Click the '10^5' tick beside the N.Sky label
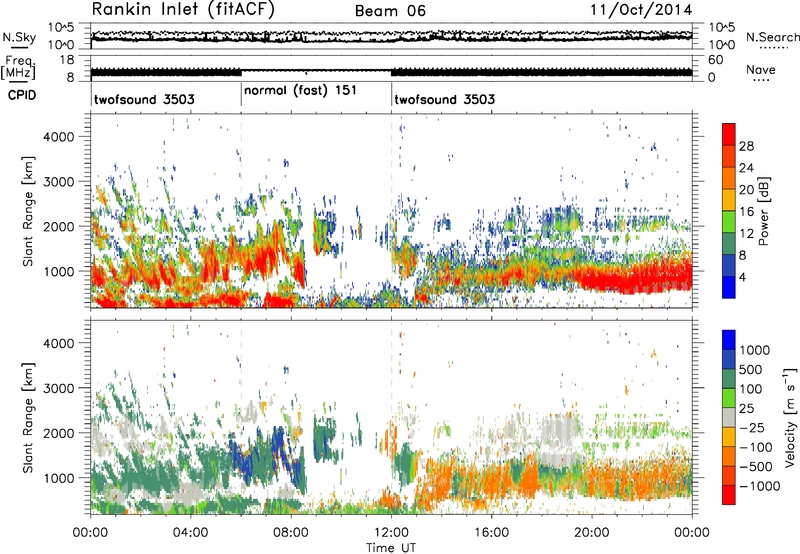The width and height of the screenshot is (800, 554). click(61, 27)
